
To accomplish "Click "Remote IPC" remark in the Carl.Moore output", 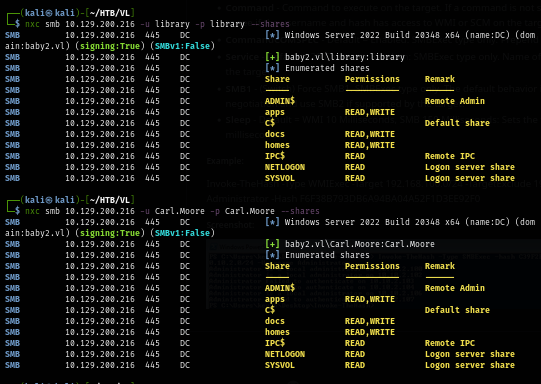I will pyautogui.click(x=450, y=343).
